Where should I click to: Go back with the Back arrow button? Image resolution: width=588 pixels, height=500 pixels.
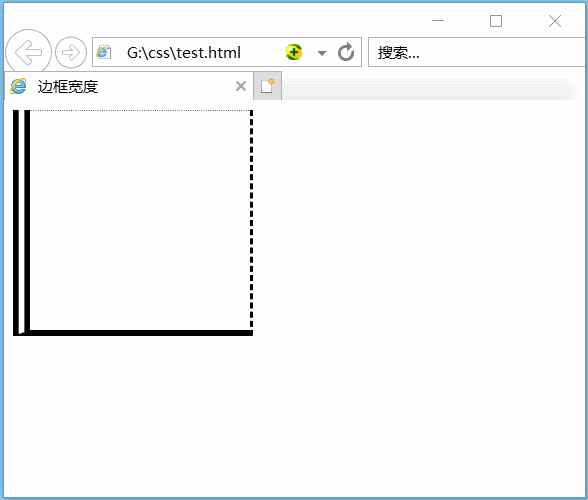28,52
